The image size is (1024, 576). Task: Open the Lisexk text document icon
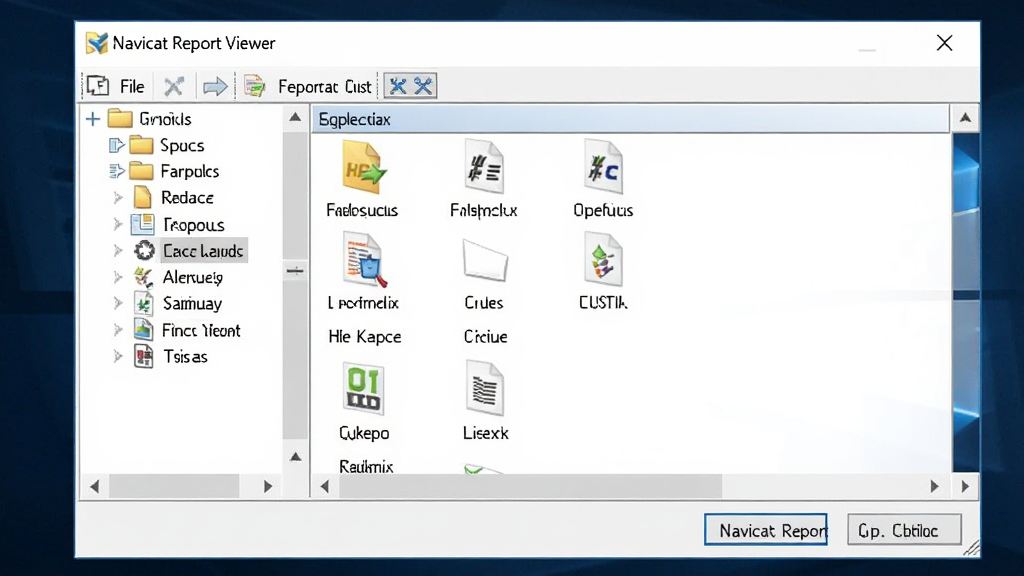[x=485, y=389]
